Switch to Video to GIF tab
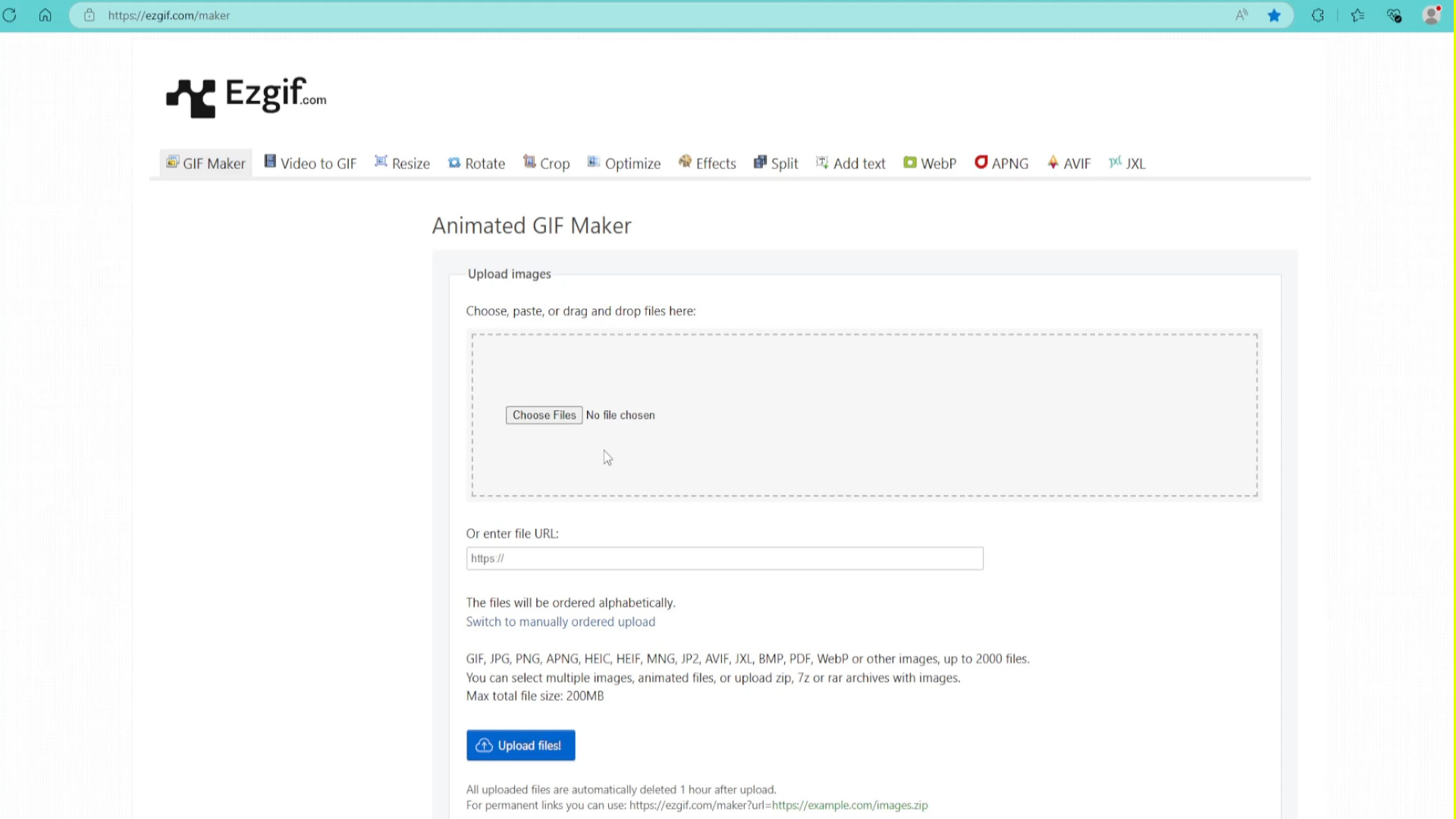 click(310, 163)
